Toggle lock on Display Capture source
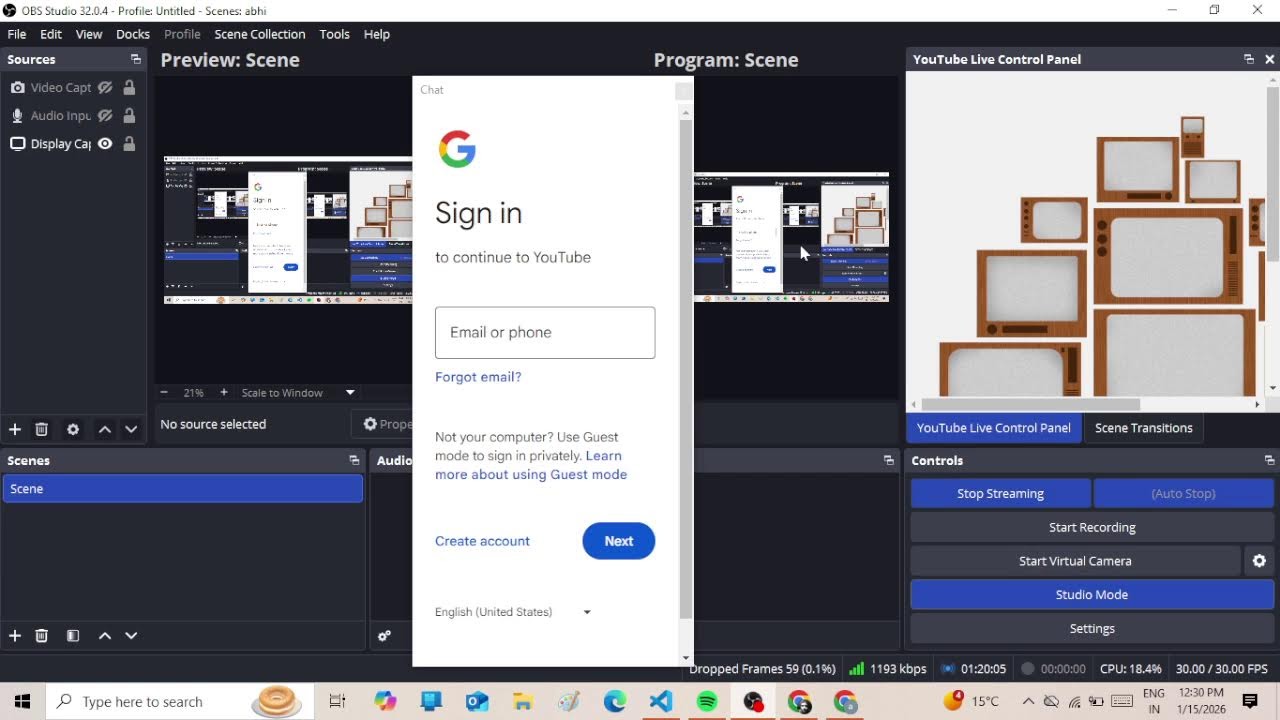The height and width of the screenshot is (720, 1280). 129,144
